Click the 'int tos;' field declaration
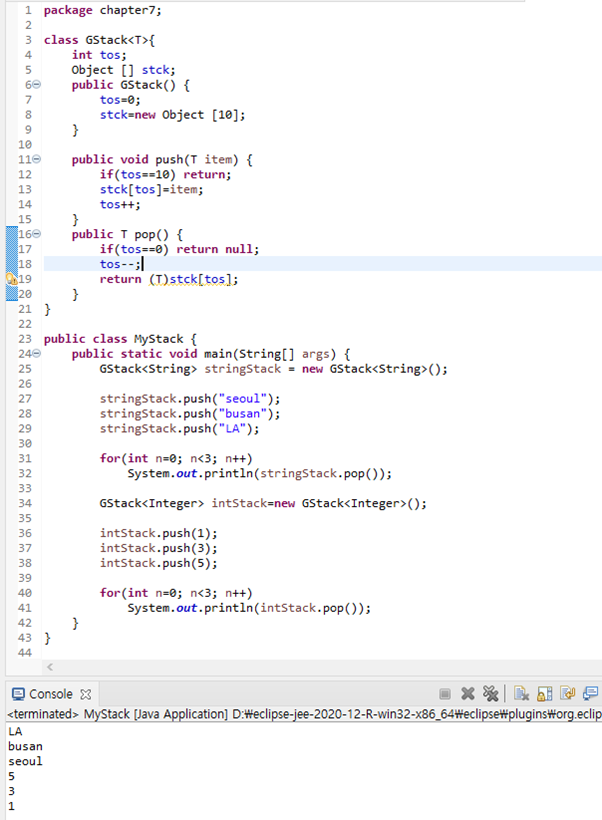Screen dimensions: 602x820 tap(99, 55)
